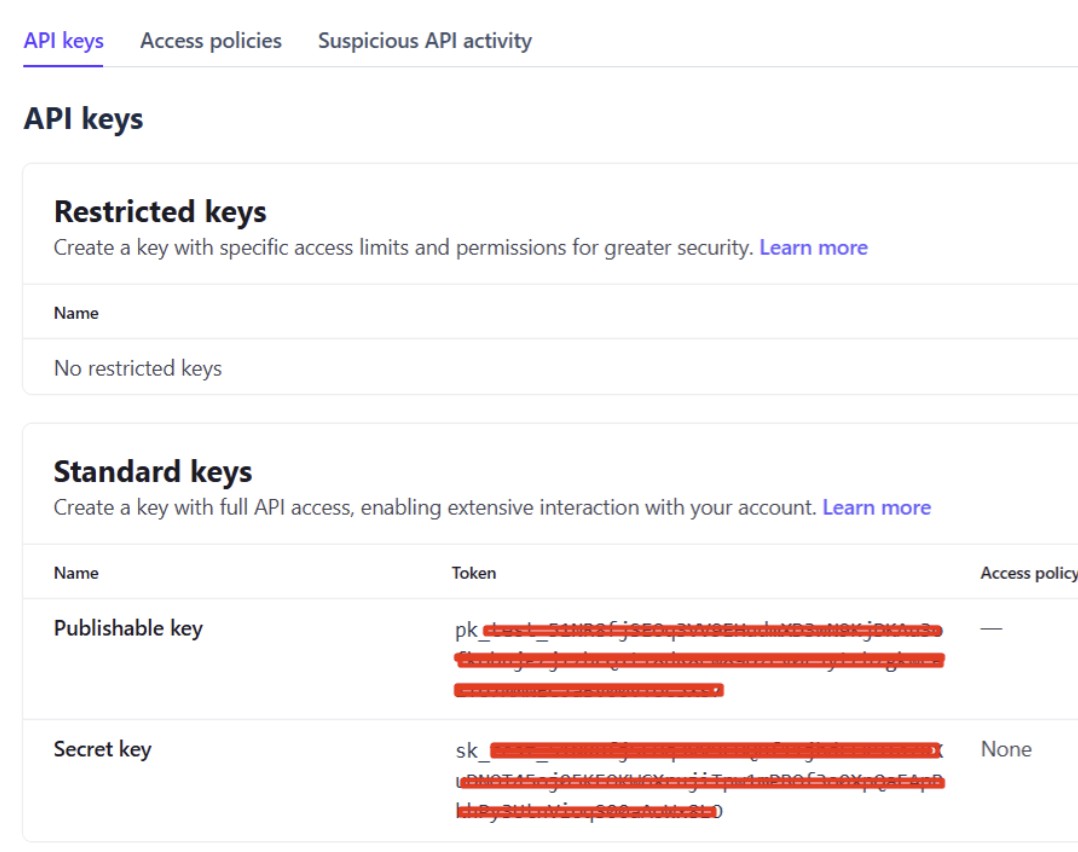Select the Secret key name label

point(102,749)
